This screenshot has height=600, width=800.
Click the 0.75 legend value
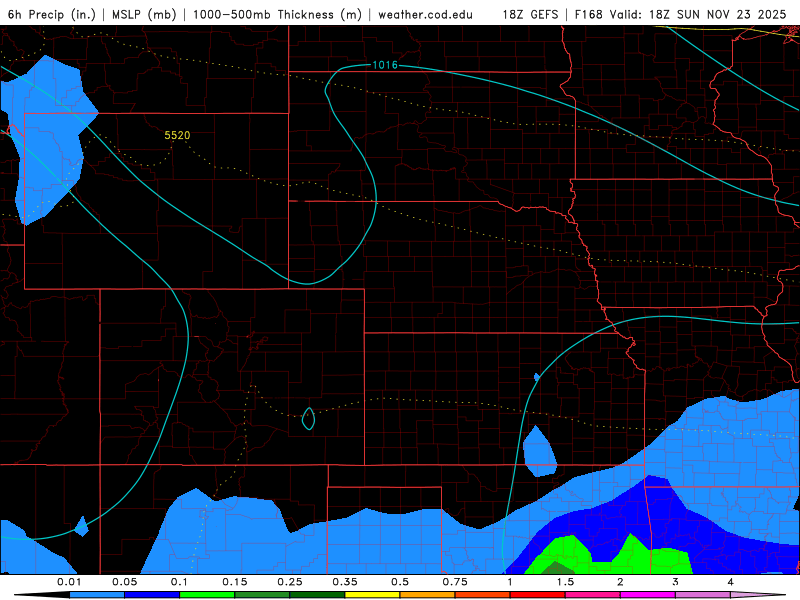(455, 582)
